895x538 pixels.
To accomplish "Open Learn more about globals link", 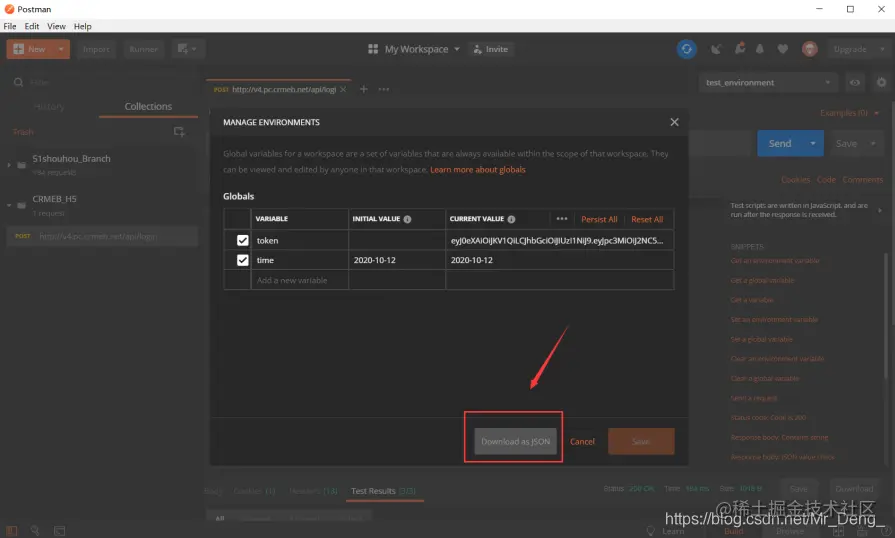I will tap(478, 169).
